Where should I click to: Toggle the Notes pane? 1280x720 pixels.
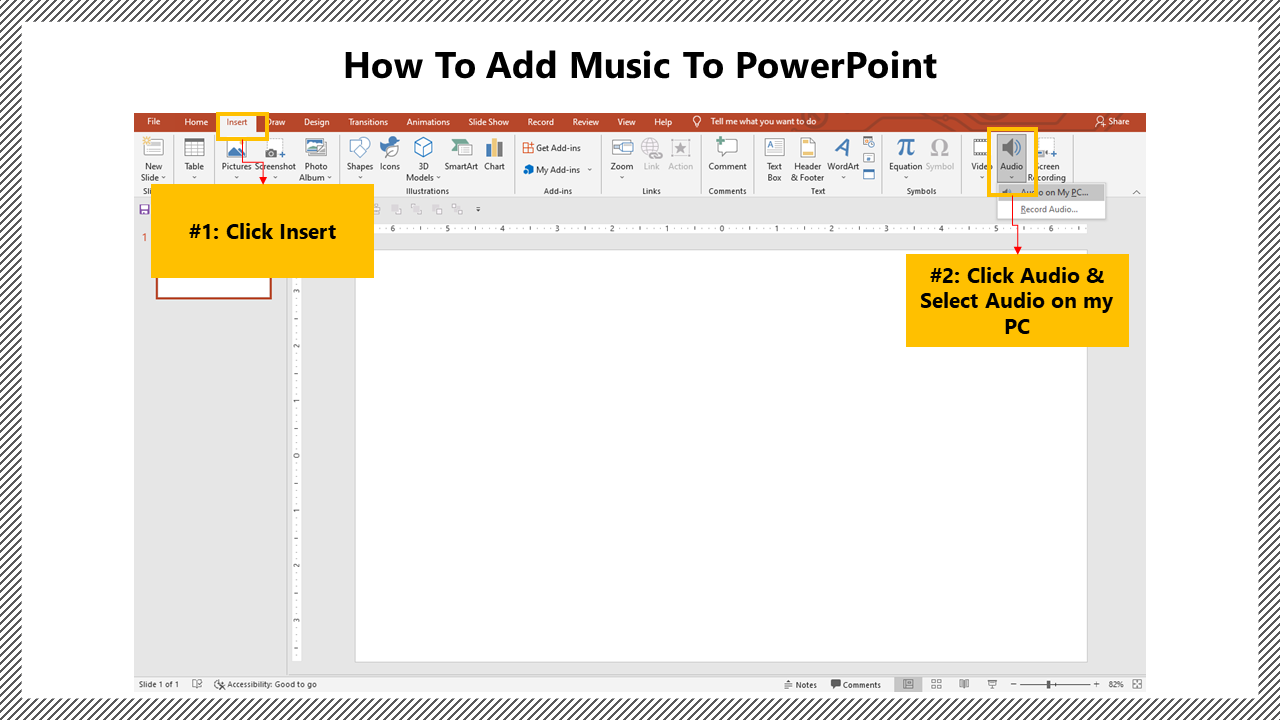coord(800,684)
